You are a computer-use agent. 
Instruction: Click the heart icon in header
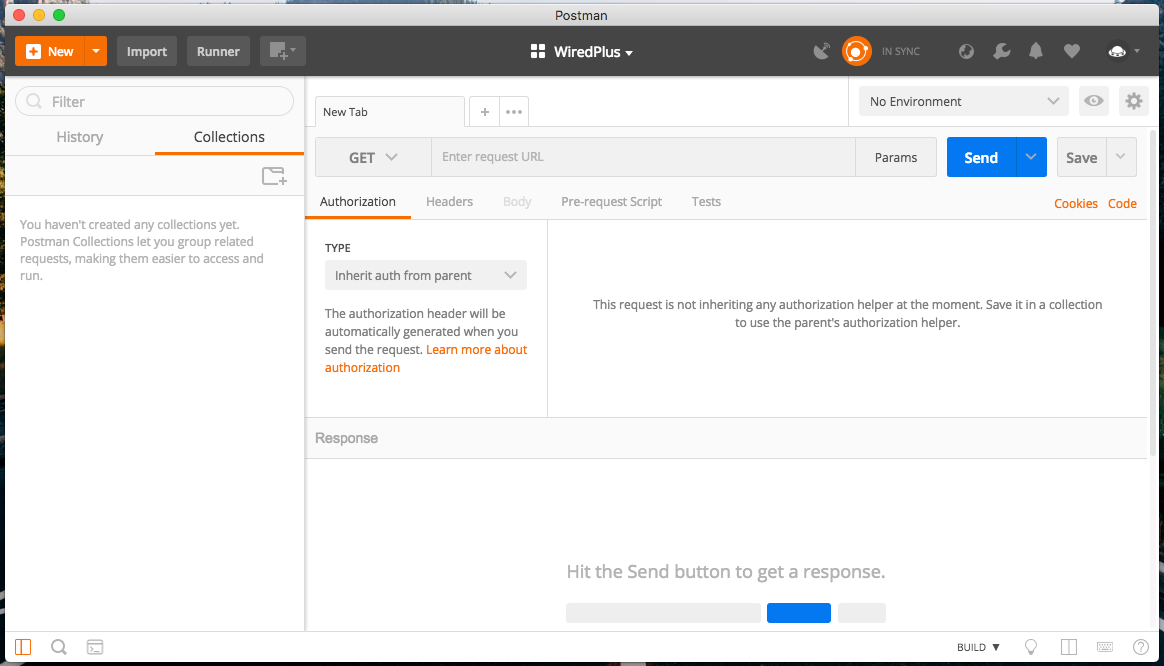tap(1071, 51)
